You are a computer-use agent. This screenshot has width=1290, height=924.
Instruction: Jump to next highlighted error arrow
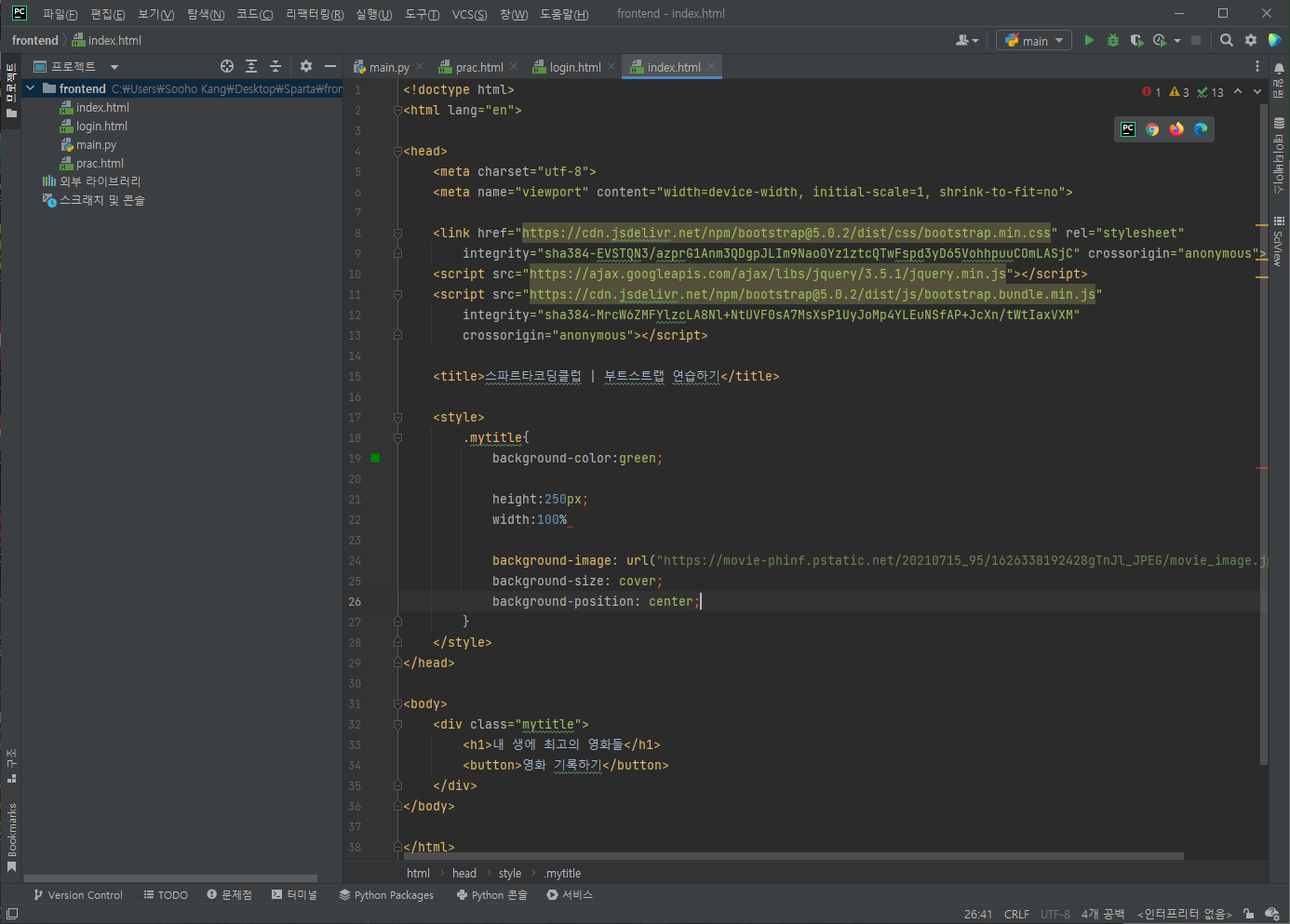(1257, 91)
